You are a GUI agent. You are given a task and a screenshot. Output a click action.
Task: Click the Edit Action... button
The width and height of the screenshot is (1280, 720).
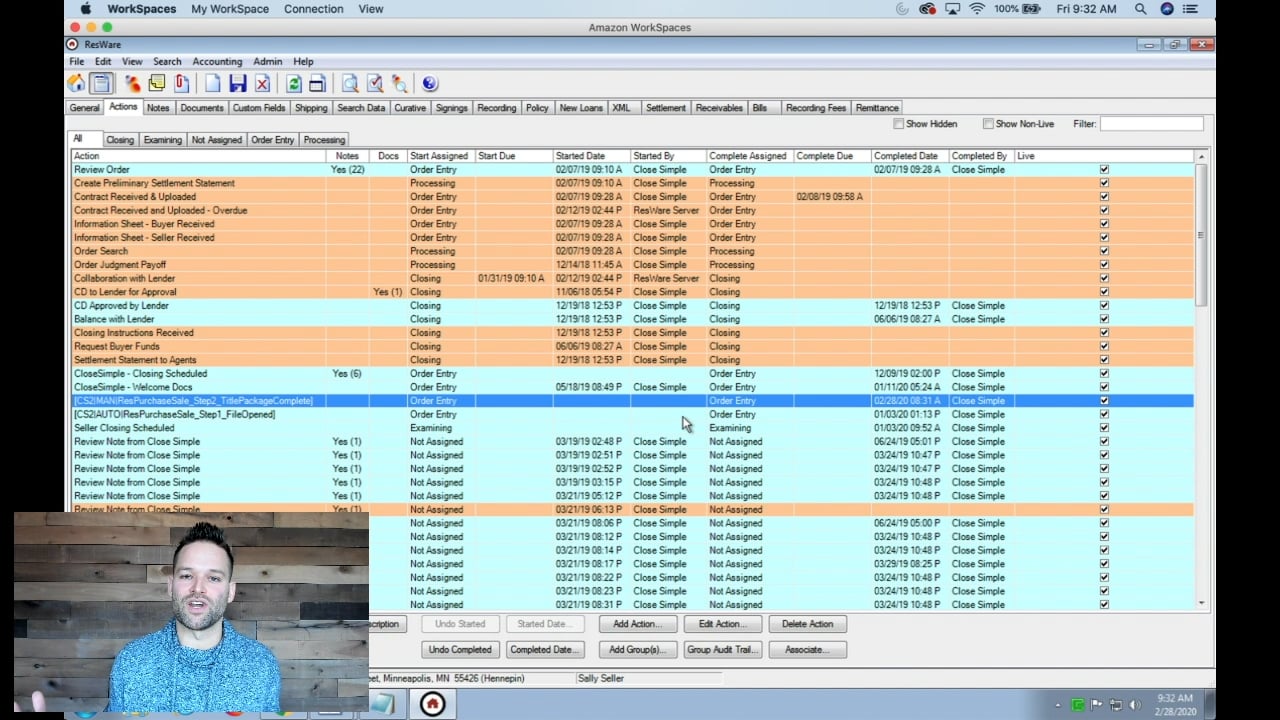[x=722, y=624]
